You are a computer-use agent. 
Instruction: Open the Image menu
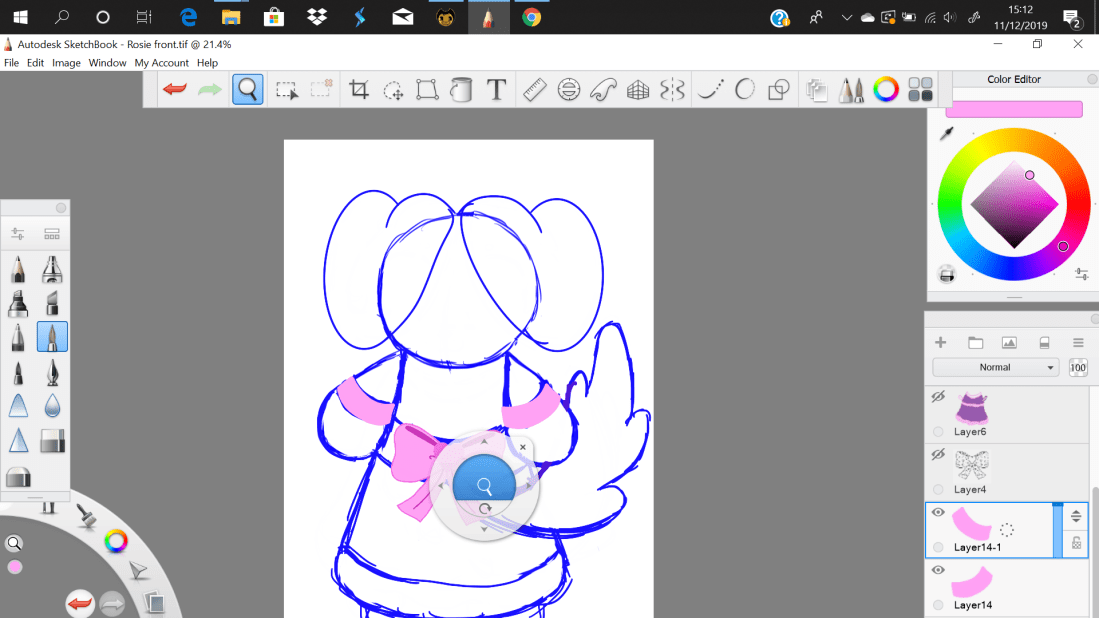point(66,63)
